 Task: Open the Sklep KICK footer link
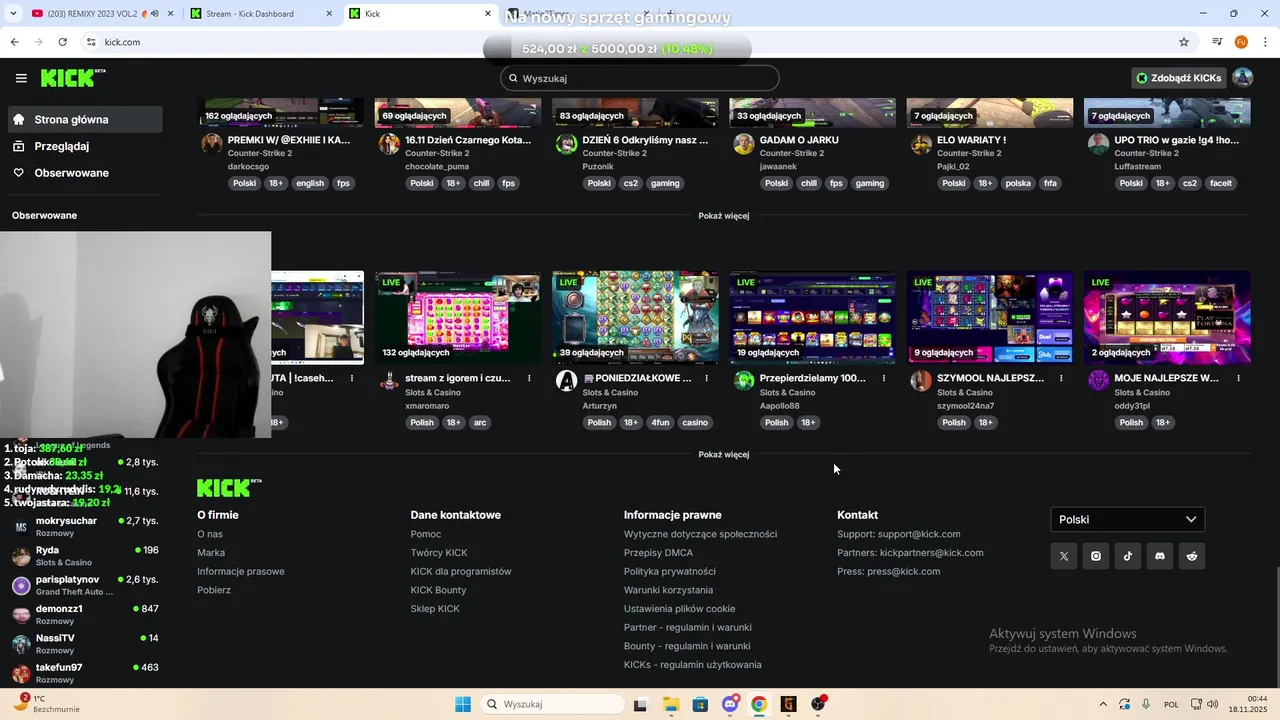pyautogui.click(x=435, y=609)
